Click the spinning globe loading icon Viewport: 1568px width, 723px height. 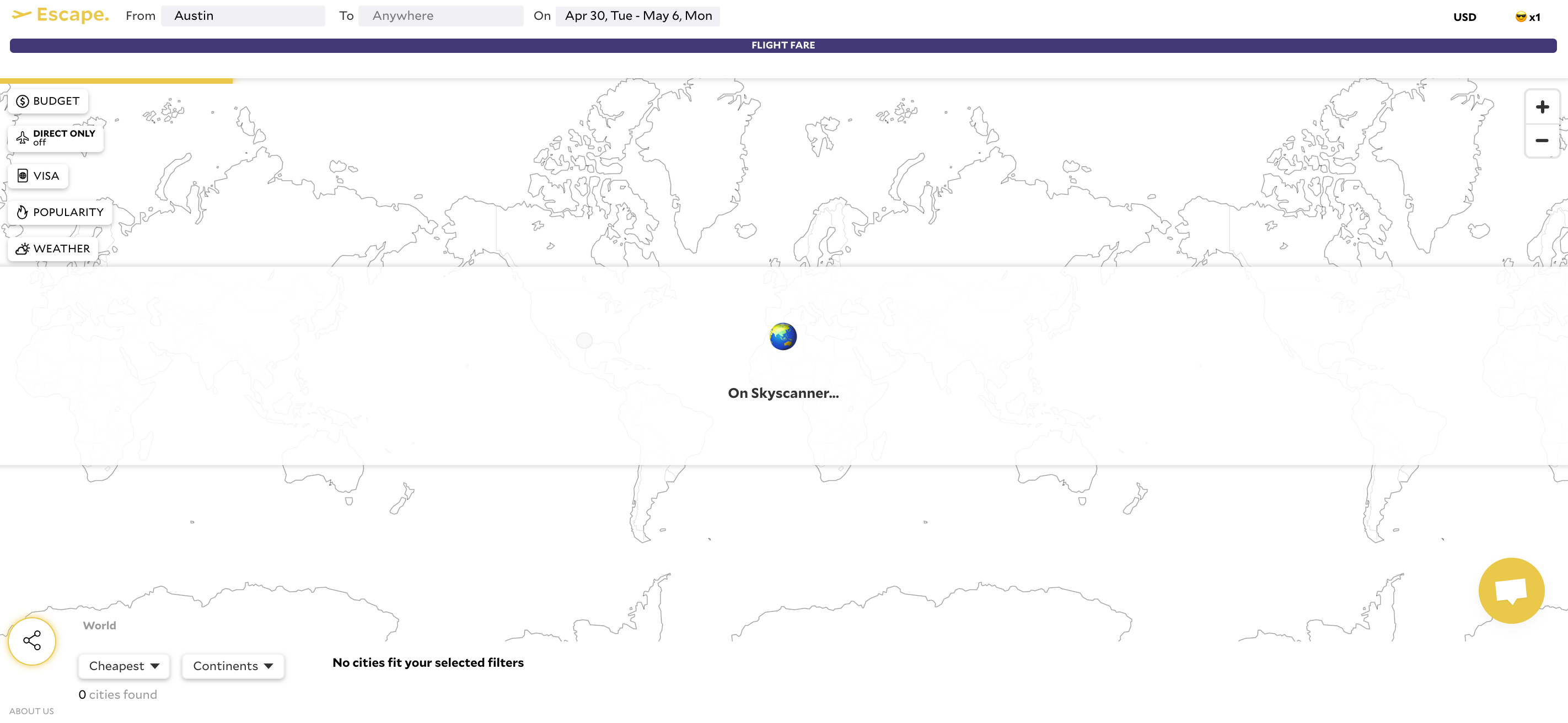point(783,337)
